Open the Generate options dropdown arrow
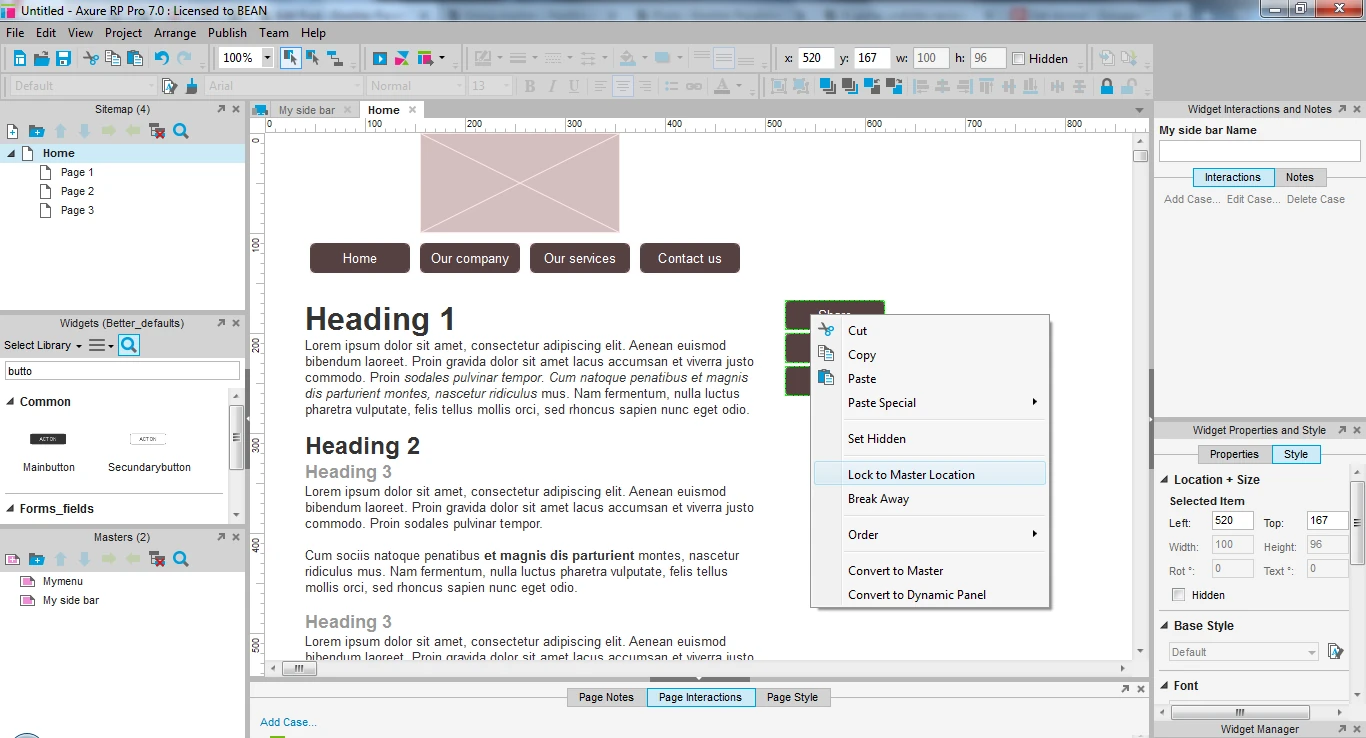Image resolution: width=1366 pixels, height=738 pixels. coord(442,58)
